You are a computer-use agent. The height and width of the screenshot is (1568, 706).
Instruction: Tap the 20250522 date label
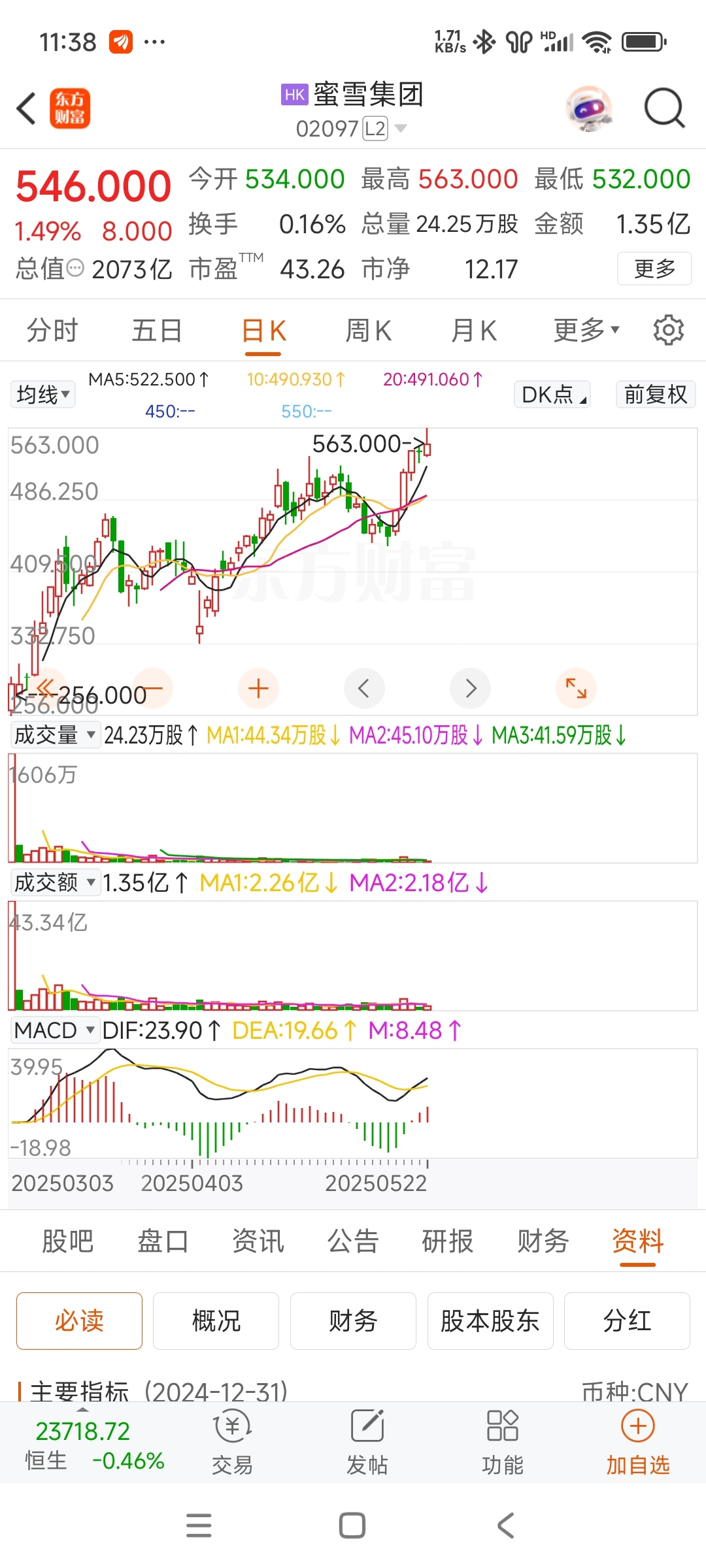pos(376,1183)
